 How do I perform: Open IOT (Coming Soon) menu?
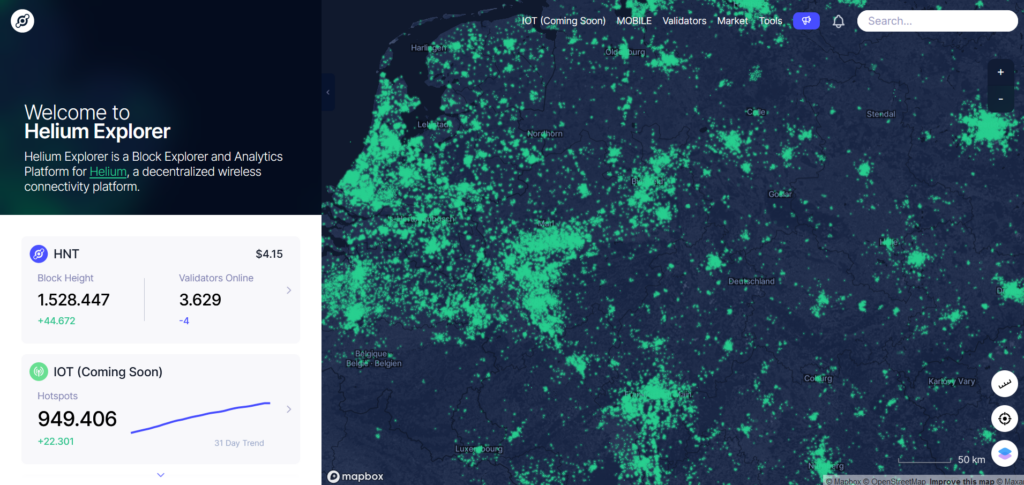[x=564, y=21]
